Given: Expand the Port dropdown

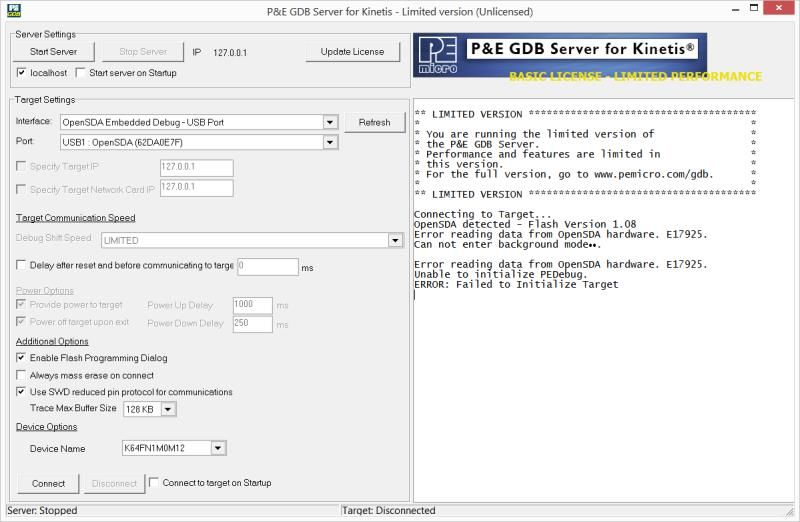Looking at the screenshot, I should coord(330,142).
